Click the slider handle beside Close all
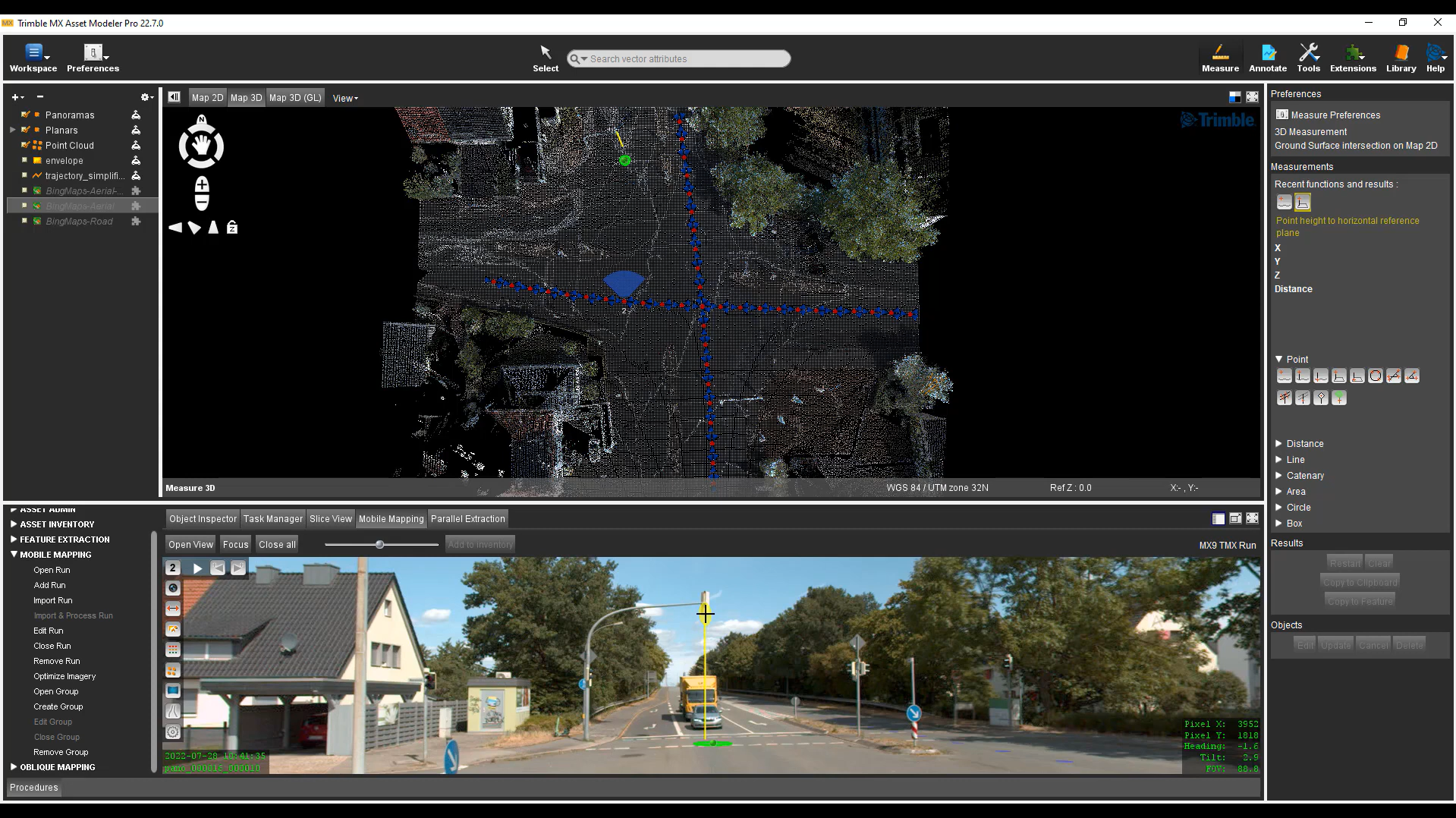 coord(379,545)
